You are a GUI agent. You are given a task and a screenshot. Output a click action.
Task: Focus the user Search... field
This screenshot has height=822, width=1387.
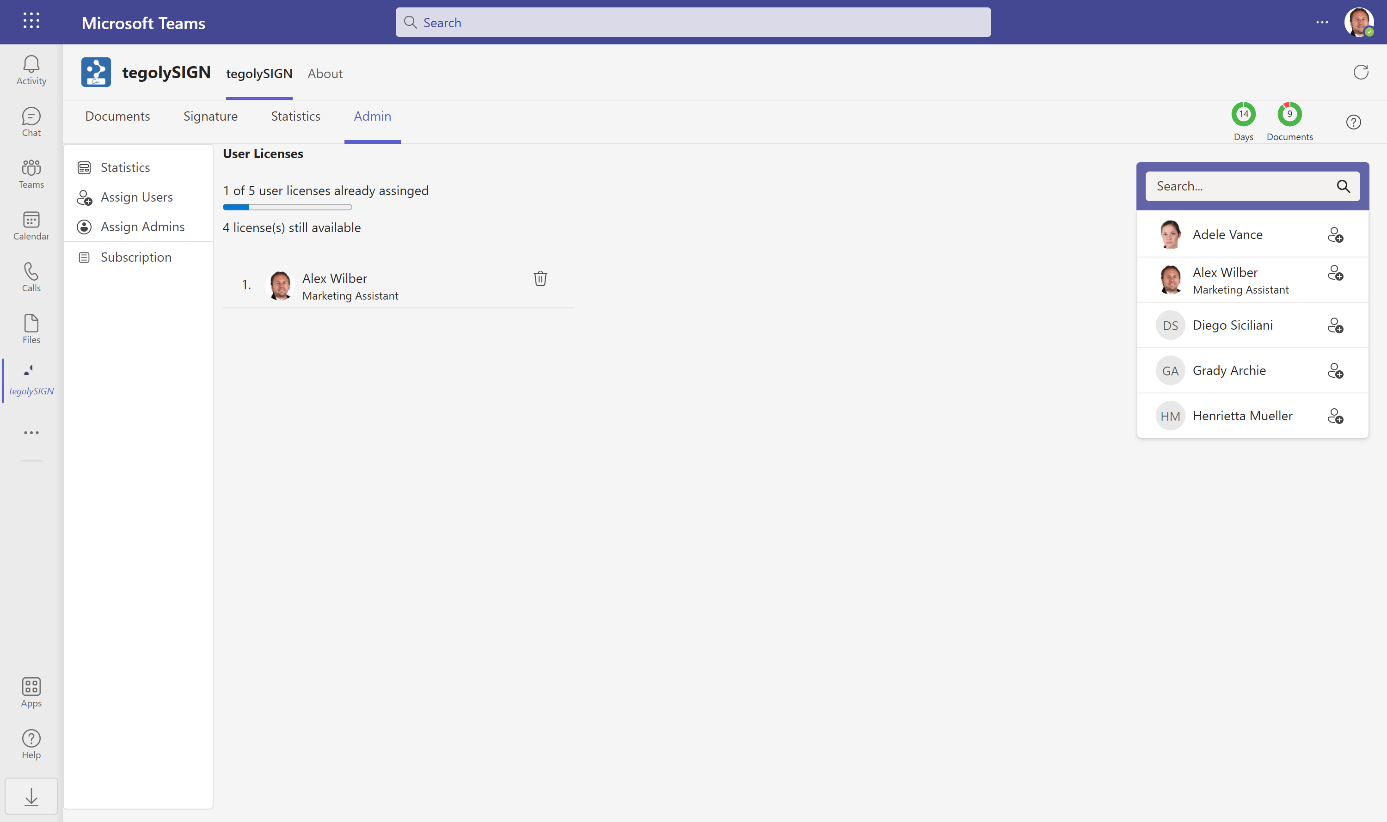point(1240,186)
